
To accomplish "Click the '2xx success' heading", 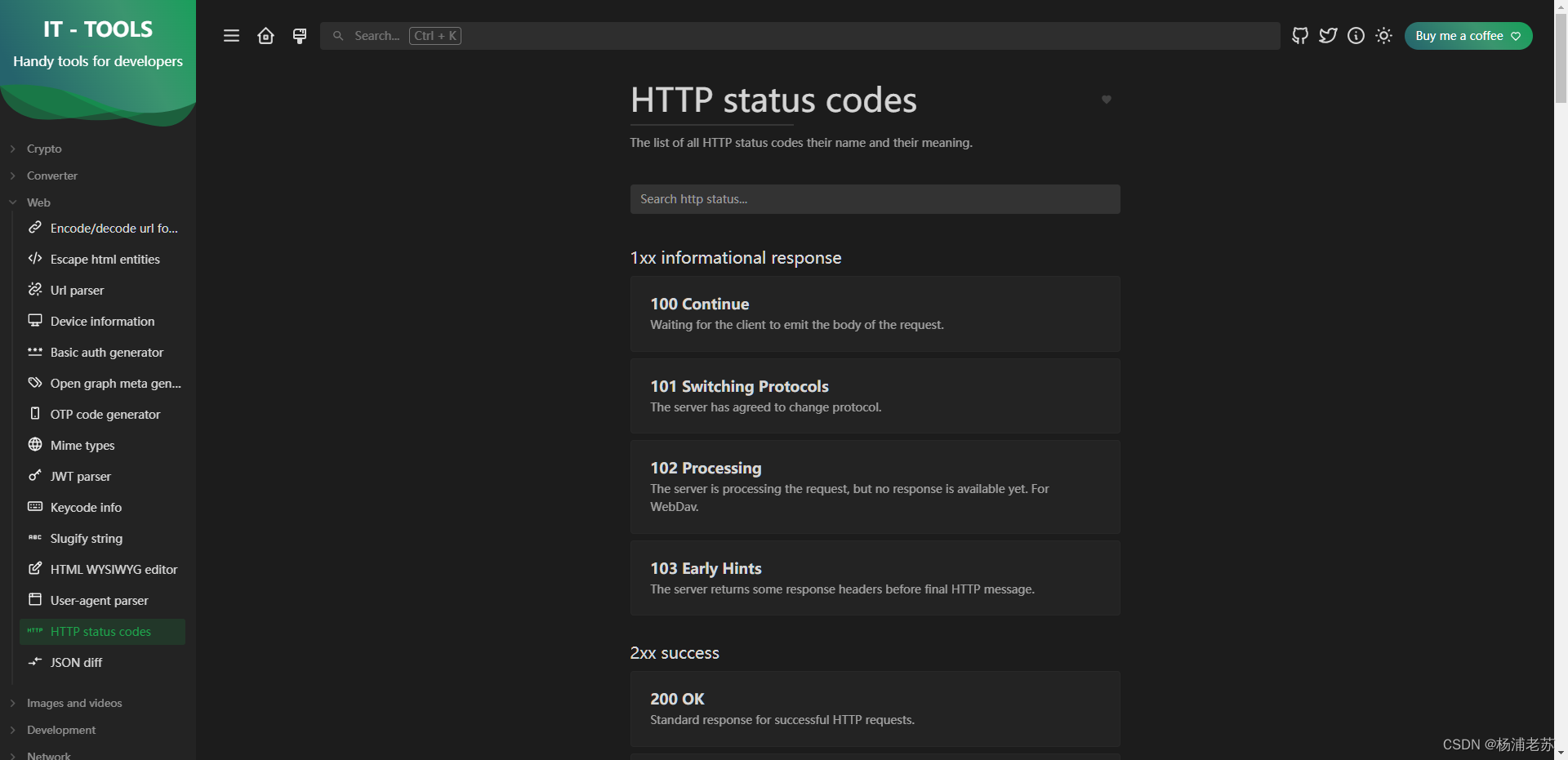I will tap(675, 653).
